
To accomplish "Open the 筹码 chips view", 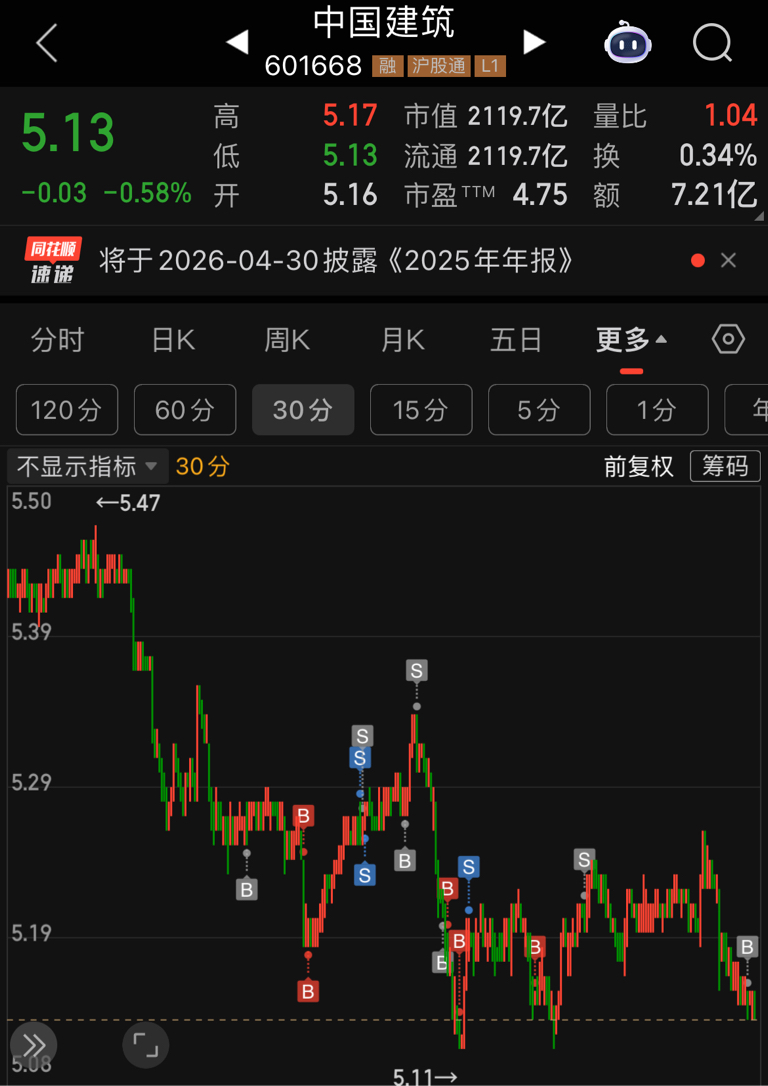I will click(725, 466).
